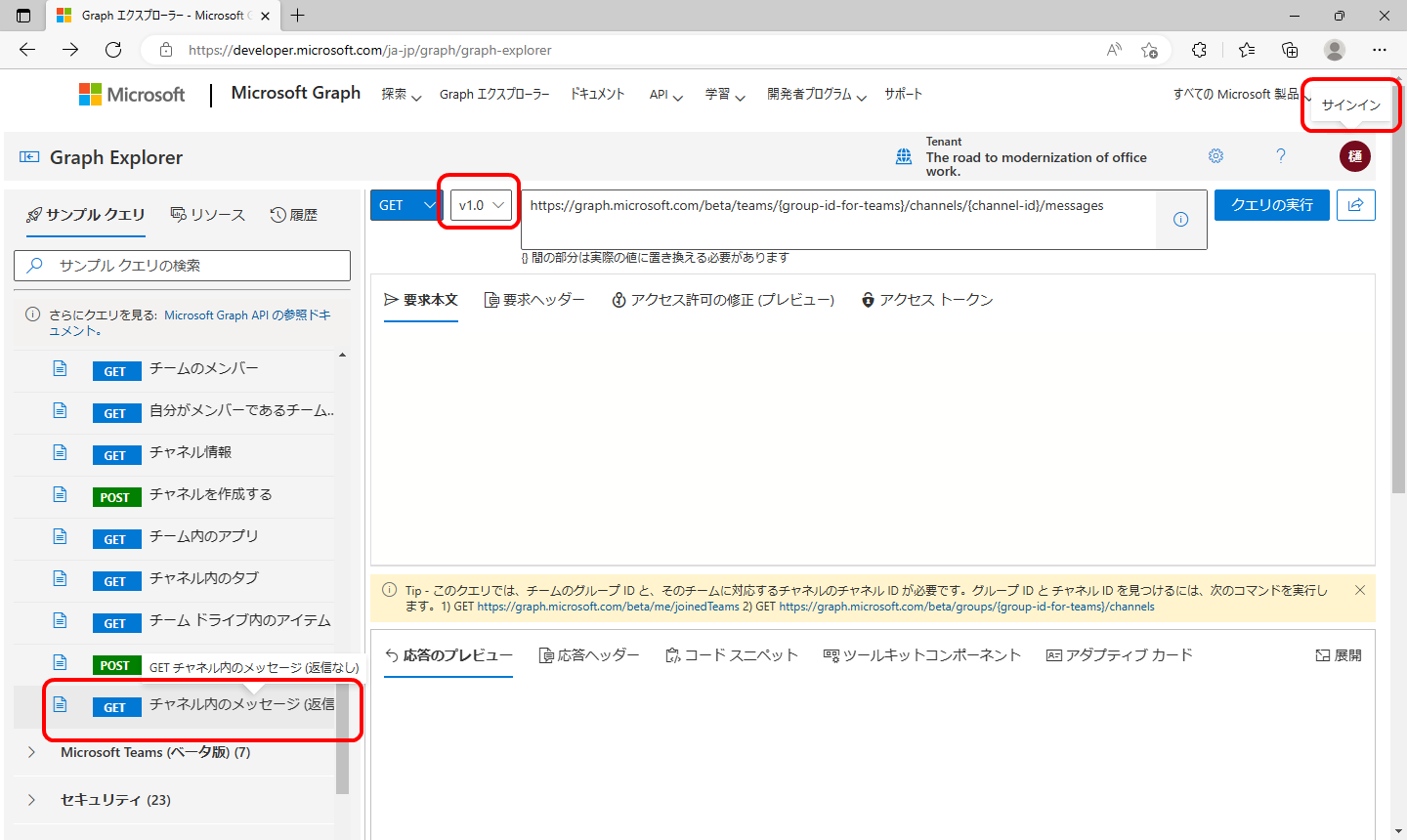Open the ツールキットコンポーネント tab
Image resolution: width=1407 pixels, height=840 pixels.
(x=922, y=655)
